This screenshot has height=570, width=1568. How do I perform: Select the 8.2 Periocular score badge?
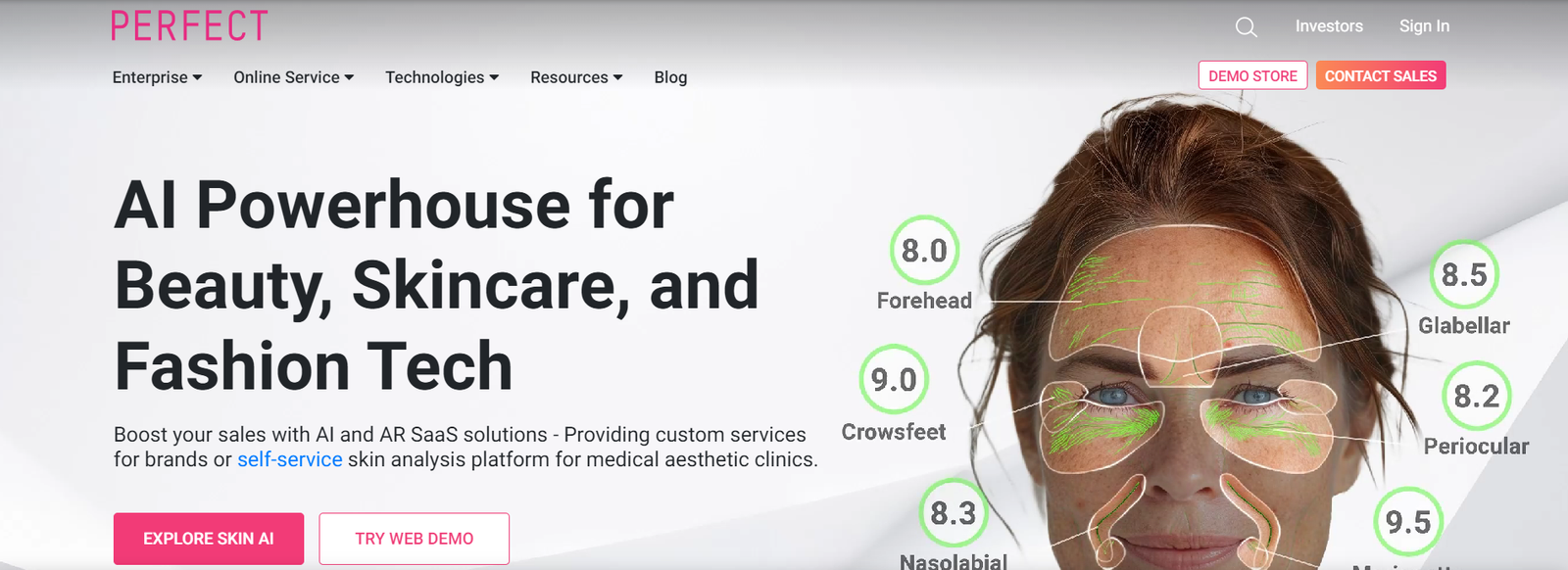(x=1477, y=396)
